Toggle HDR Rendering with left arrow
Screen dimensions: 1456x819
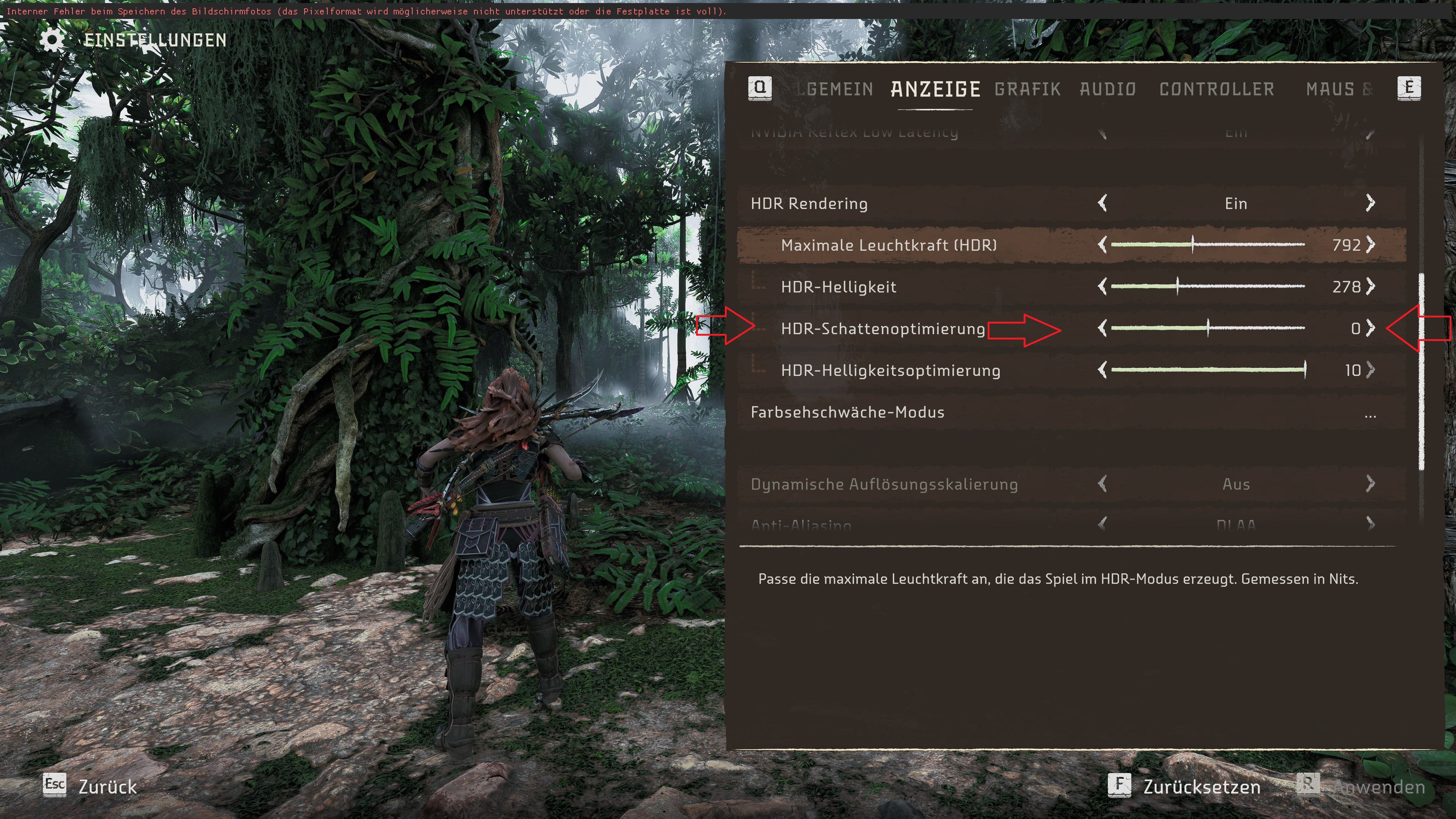point(1102,203)
